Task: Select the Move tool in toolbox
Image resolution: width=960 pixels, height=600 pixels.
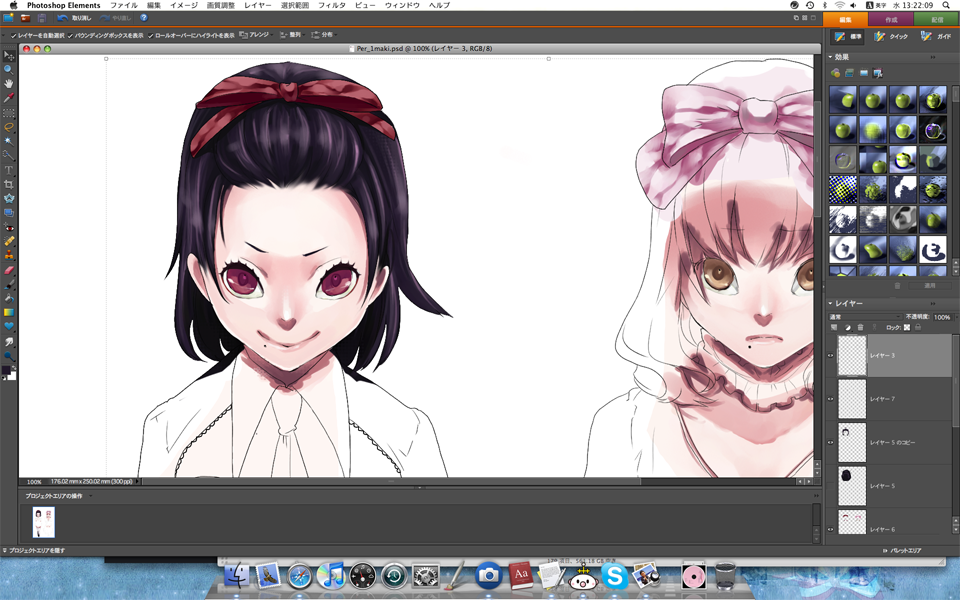Action: 9,56
